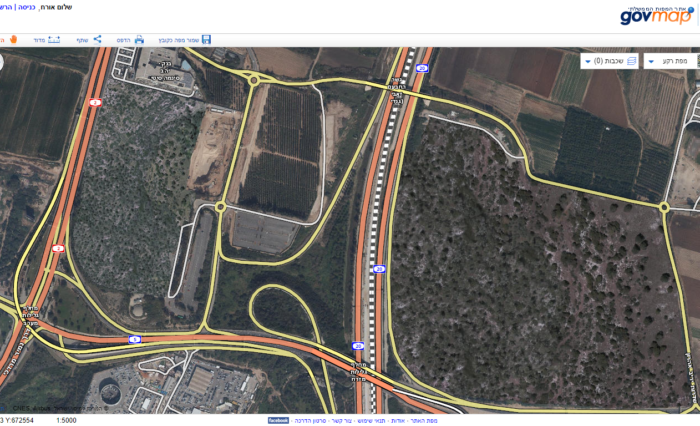Image resolution: width=700 pixels, height=426 pixels.
Task: Click the govmap logo
Action: (x=656, y=16)
